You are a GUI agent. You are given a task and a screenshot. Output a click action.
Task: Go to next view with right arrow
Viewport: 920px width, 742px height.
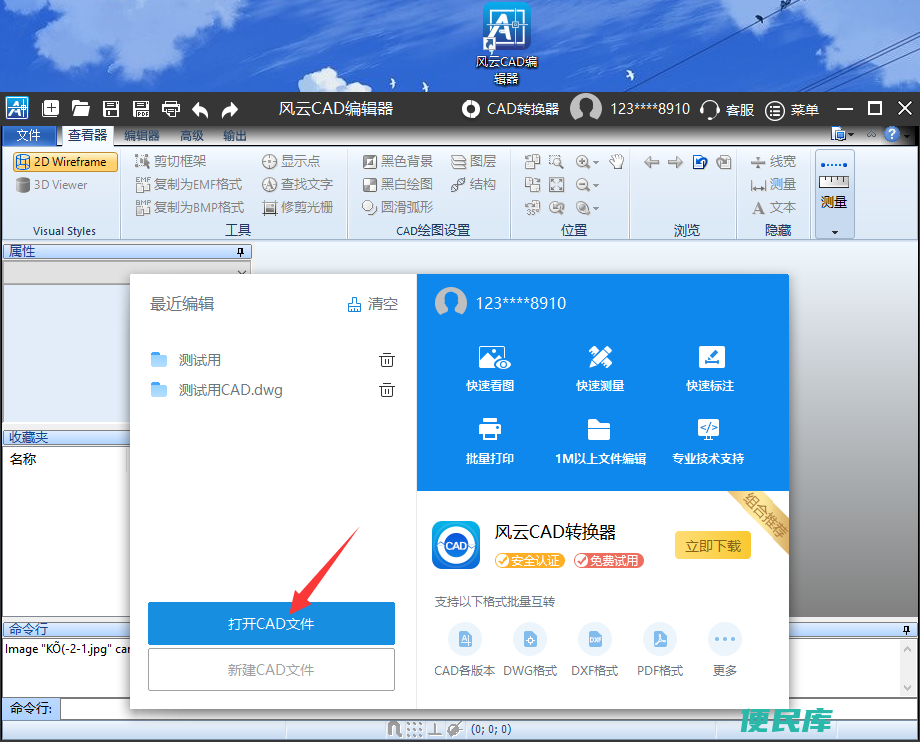point(675,162)
